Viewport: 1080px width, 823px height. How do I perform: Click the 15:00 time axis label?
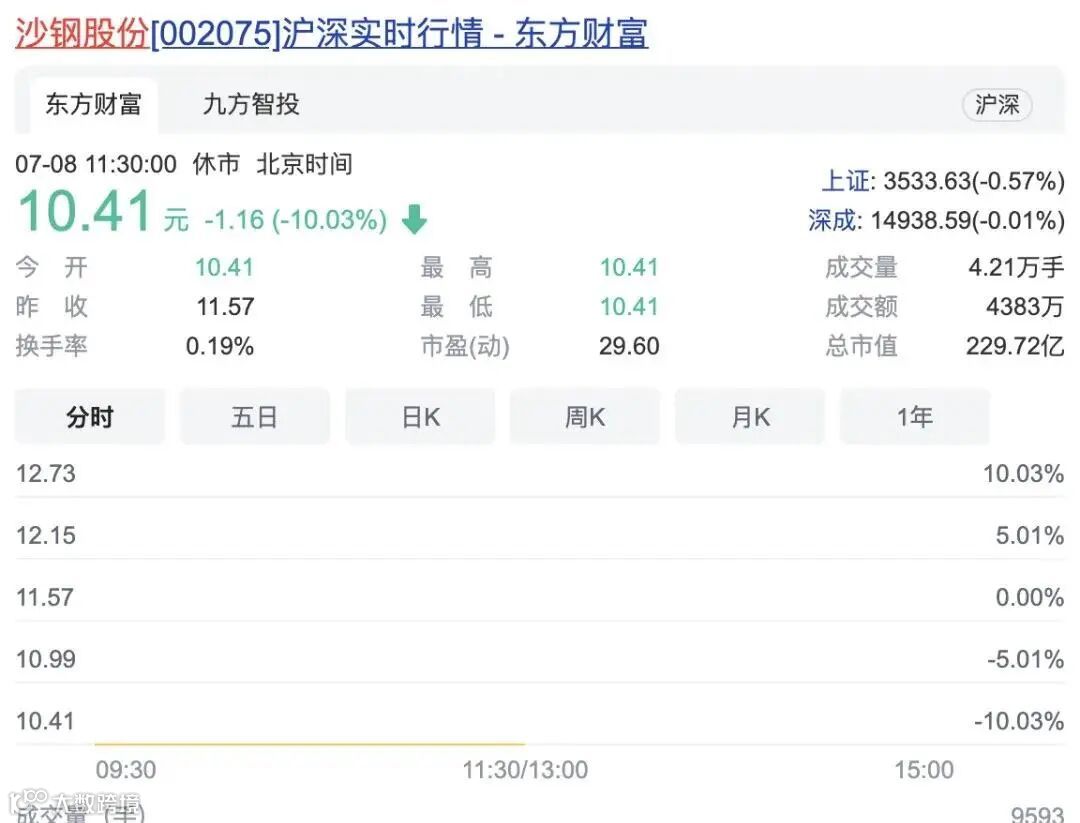(924, 770)
